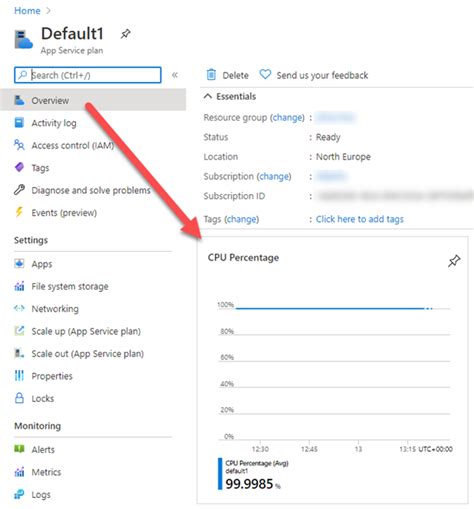Open Access control (IAM)
This screenshot has width=474, height=509.
[73, 145]
